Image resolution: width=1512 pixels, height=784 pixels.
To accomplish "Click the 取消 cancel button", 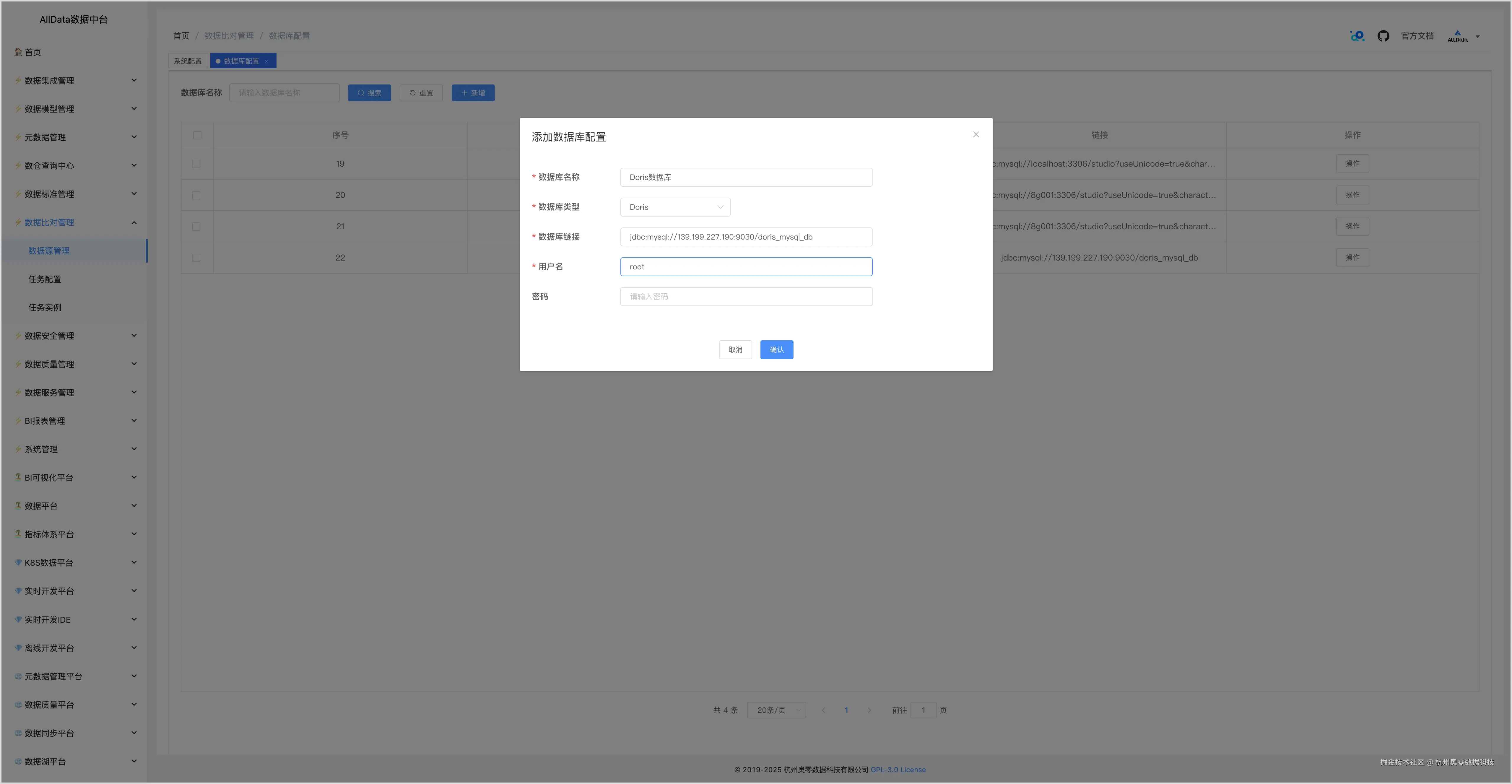I will coord(735,350).
